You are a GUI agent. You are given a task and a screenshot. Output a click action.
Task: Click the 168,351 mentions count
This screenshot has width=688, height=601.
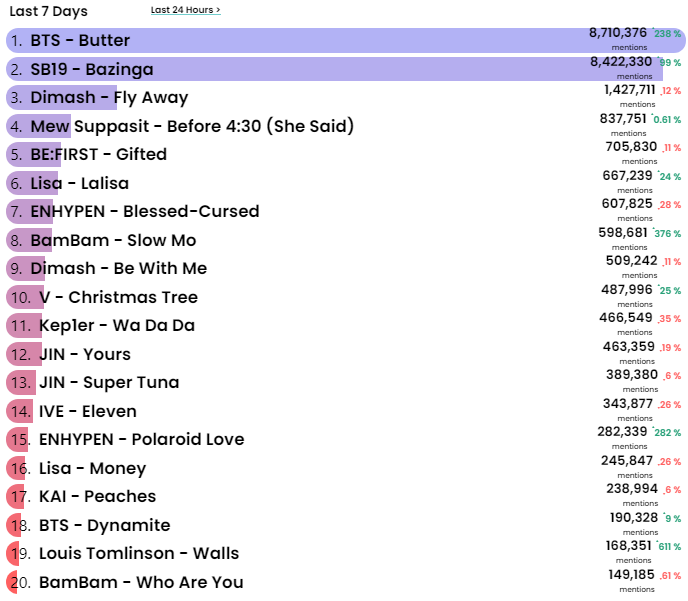[x=628, y=546]
